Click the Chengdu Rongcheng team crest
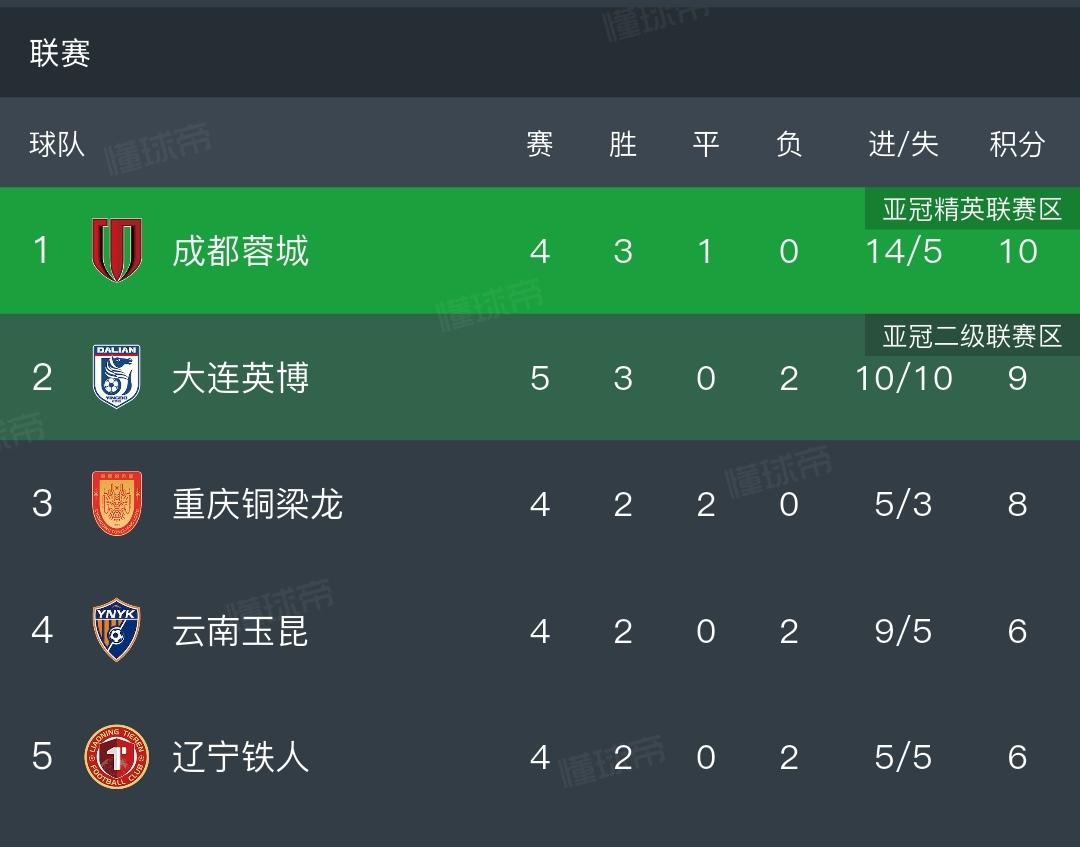This screenshot has height=847, width=1080. coord(117,250)
